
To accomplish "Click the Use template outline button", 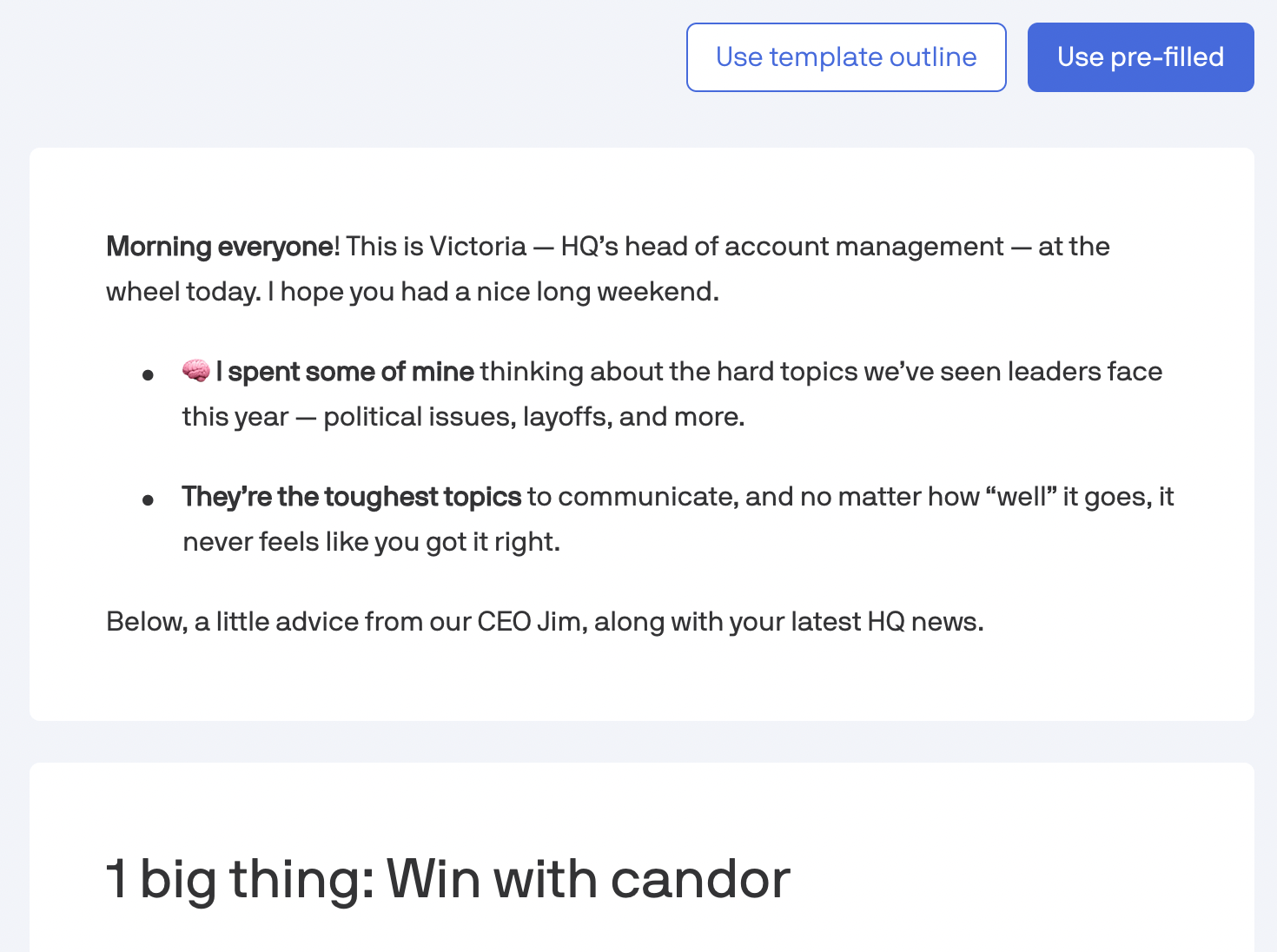I will [846, 57].
